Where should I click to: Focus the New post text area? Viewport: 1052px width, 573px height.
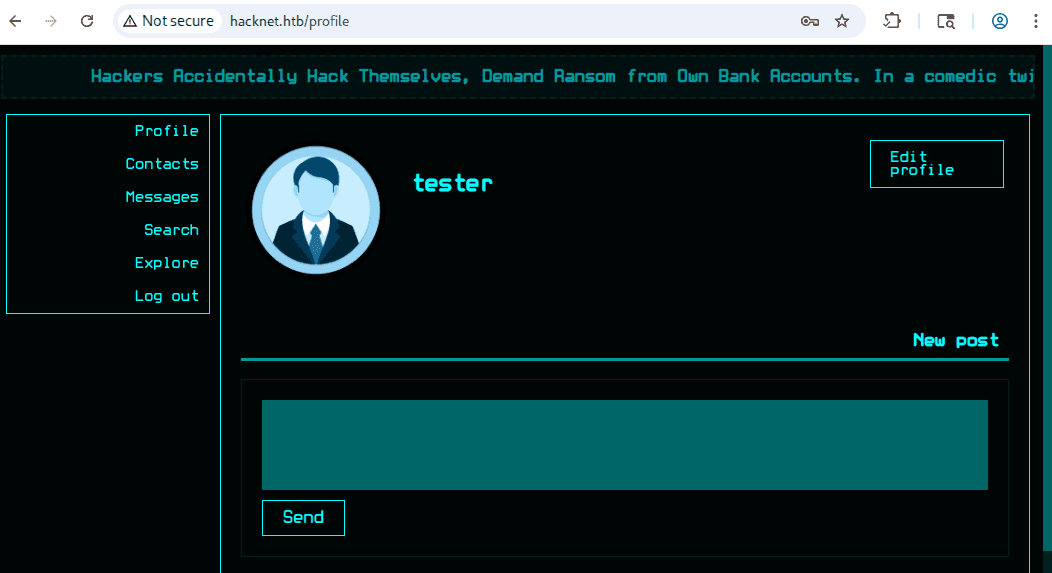624,444
